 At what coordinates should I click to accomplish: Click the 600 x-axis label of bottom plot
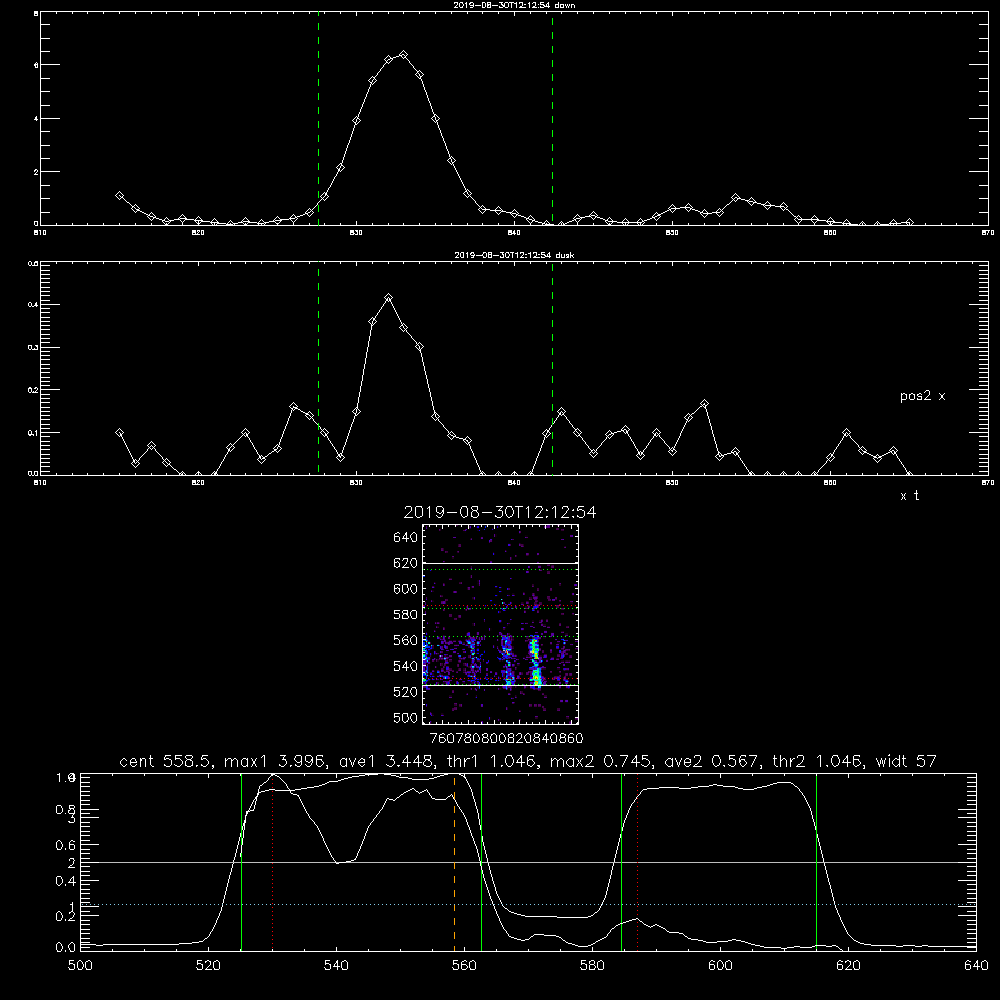[720, 966]
